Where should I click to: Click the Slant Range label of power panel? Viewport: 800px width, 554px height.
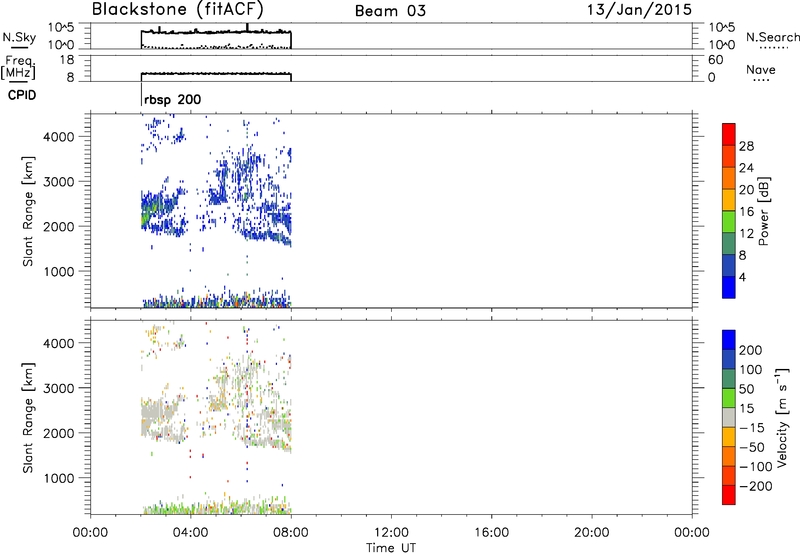pyautogui.click(x=28, y=211)
